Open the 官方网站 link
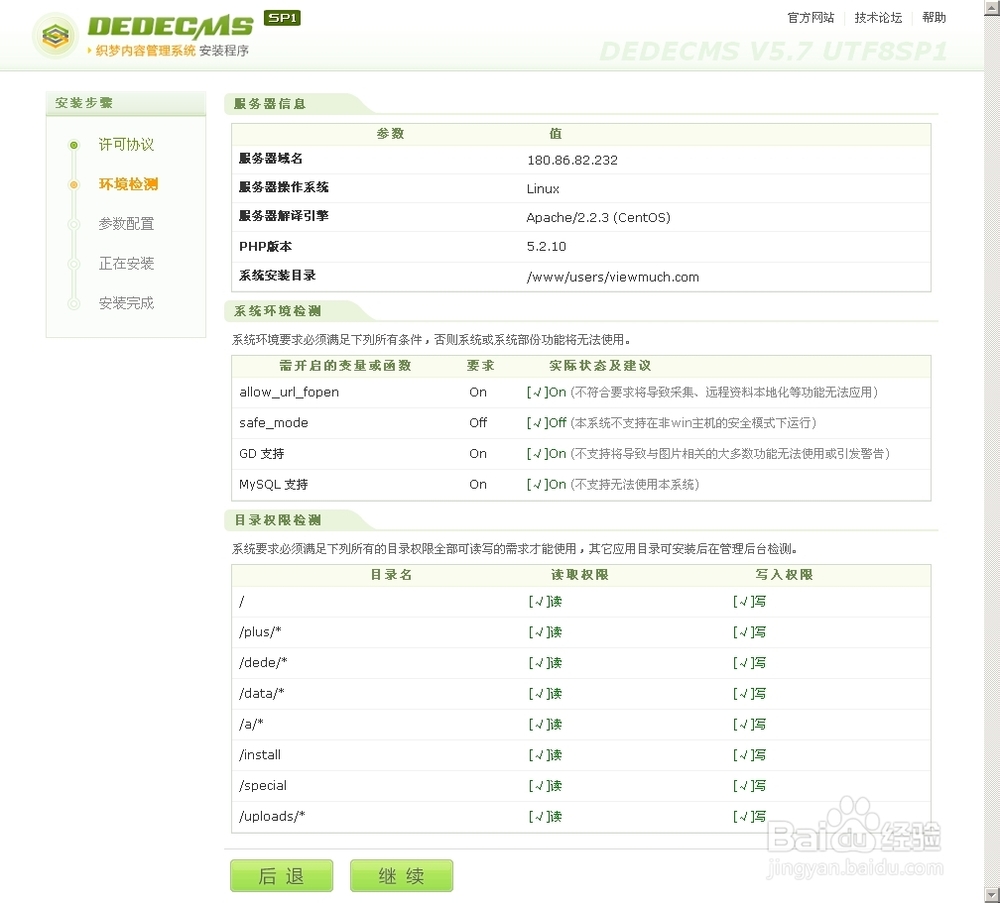This screenshot has width=1000, height=903. 811,18
